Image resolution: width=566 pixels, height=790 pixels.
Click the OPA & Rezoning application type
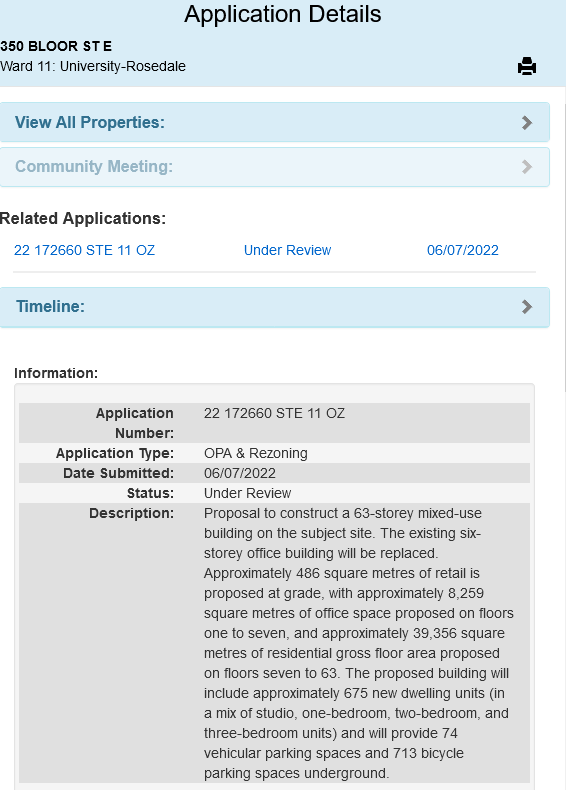pyautogui.click(x=256, y=453)
